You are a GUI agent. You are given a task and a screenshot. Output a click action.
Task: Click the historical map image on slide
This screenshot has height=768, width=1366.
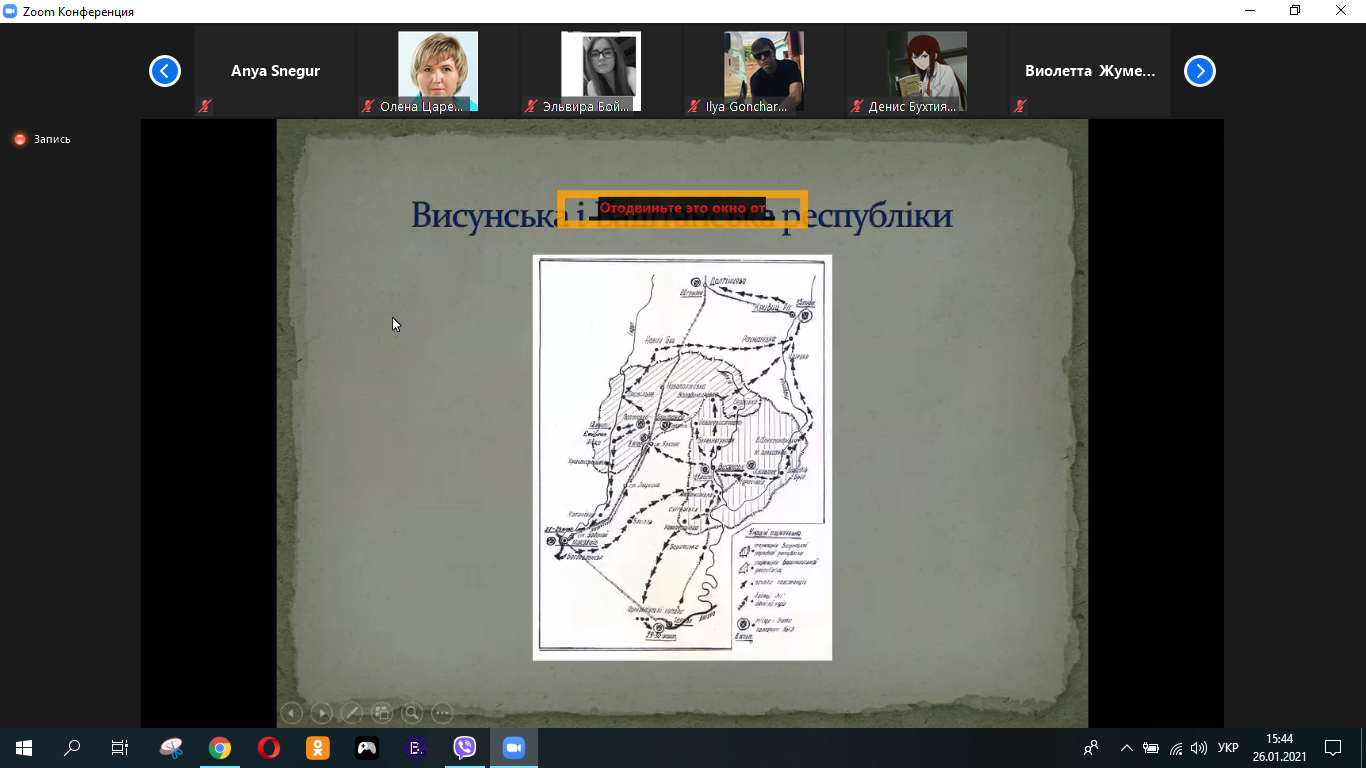click(682, 457)
